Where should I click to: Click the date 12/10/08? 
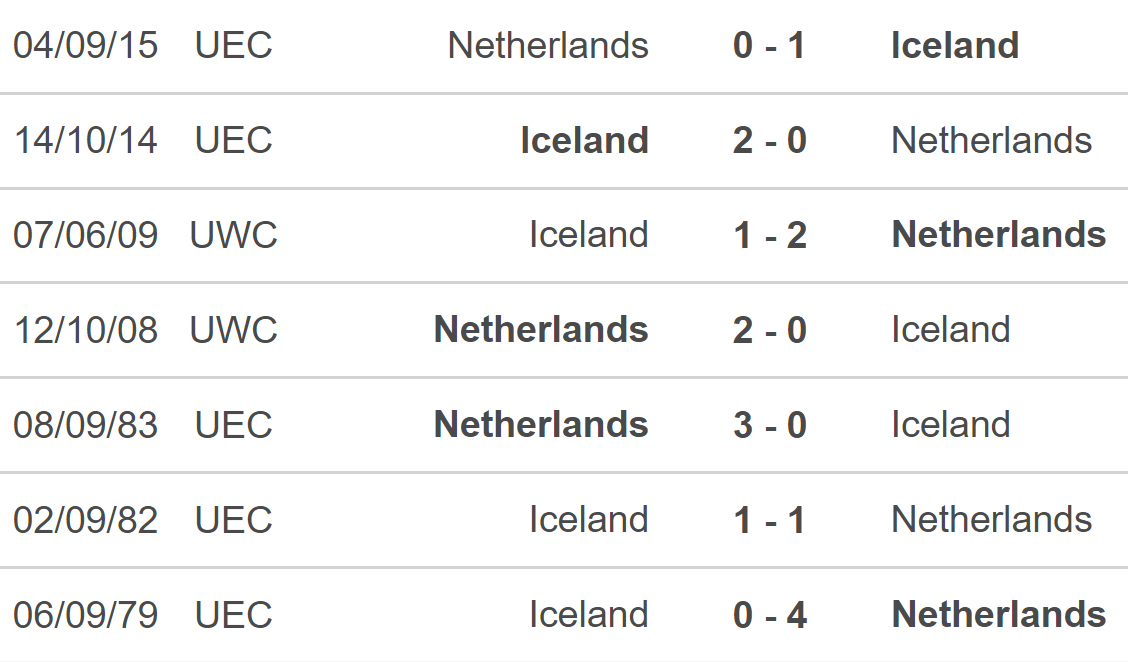[x=85, y=330]
